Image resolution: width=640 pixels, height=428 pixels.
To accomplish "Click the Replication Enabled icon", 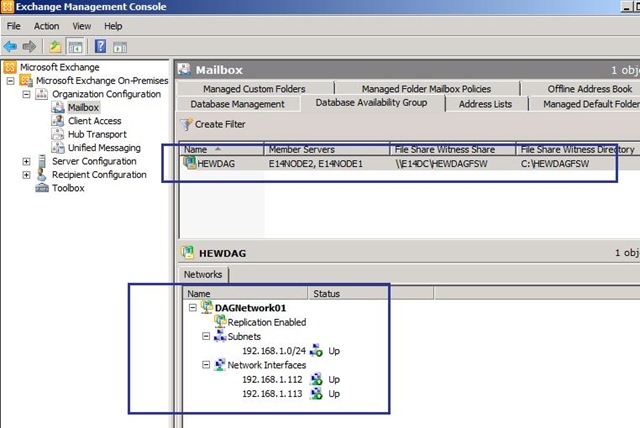I will [x=220, y=322].
